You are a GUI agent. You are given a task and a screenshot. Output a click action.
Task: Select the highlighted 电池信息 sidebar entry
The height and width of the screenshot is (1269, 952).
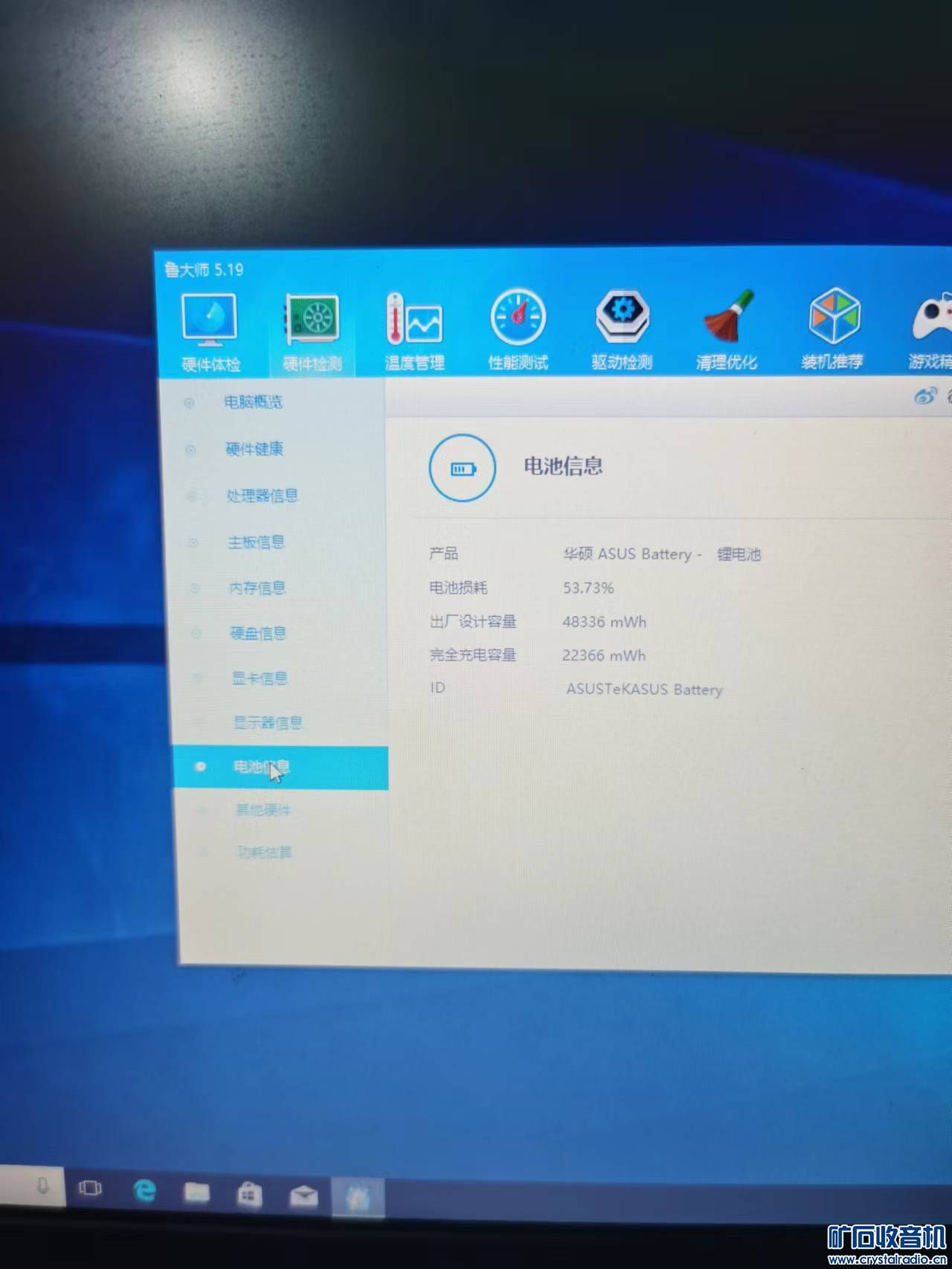coord(280,768)
